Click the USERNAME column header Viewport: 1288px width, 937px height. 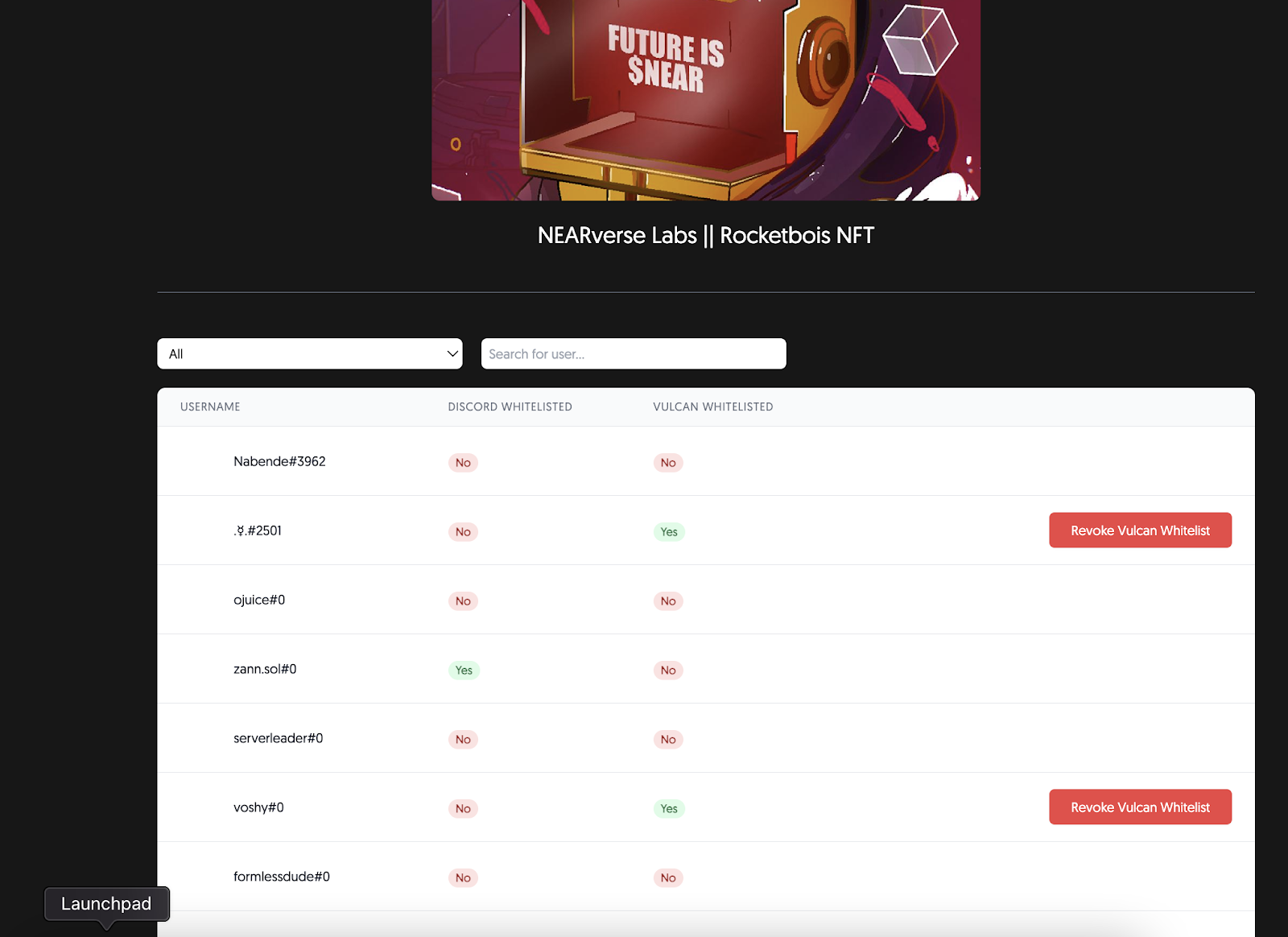tap(210, 407)
